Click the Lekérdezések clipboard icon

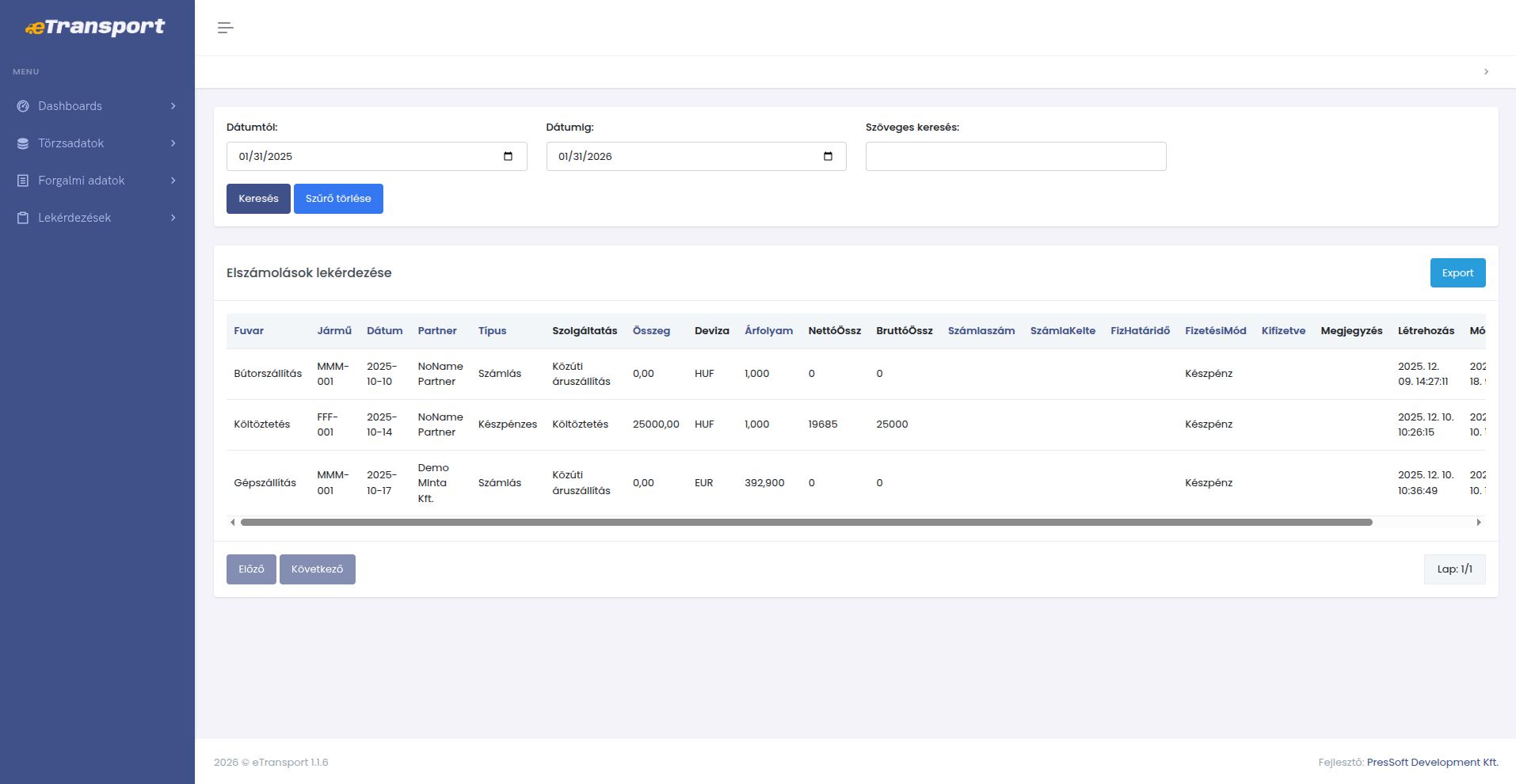point(23,218)
